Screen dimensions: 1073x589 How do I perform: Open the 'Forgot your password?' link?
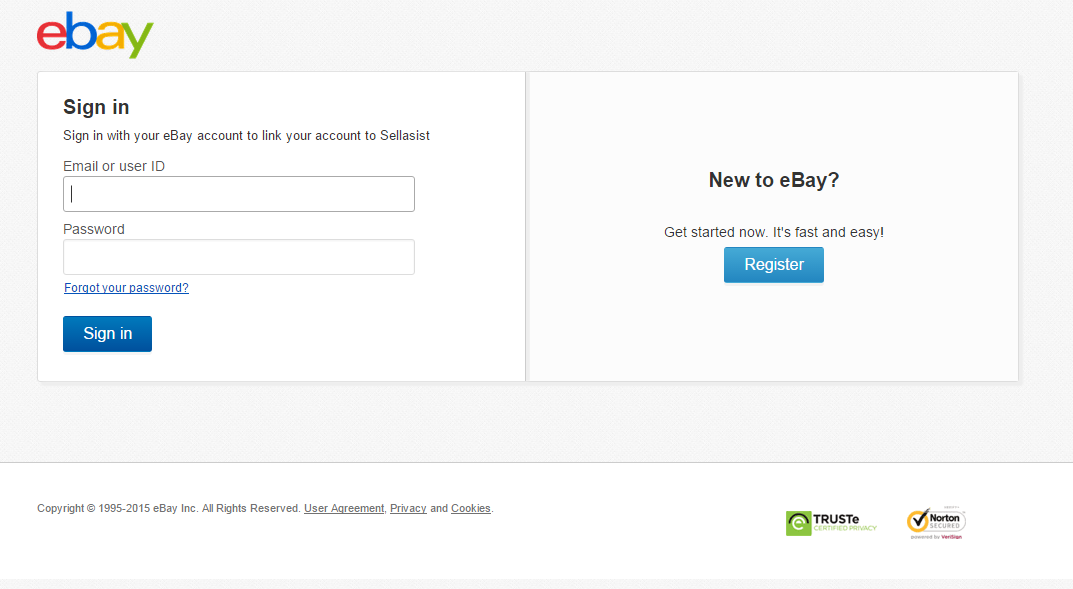click(x=126, y=288)
